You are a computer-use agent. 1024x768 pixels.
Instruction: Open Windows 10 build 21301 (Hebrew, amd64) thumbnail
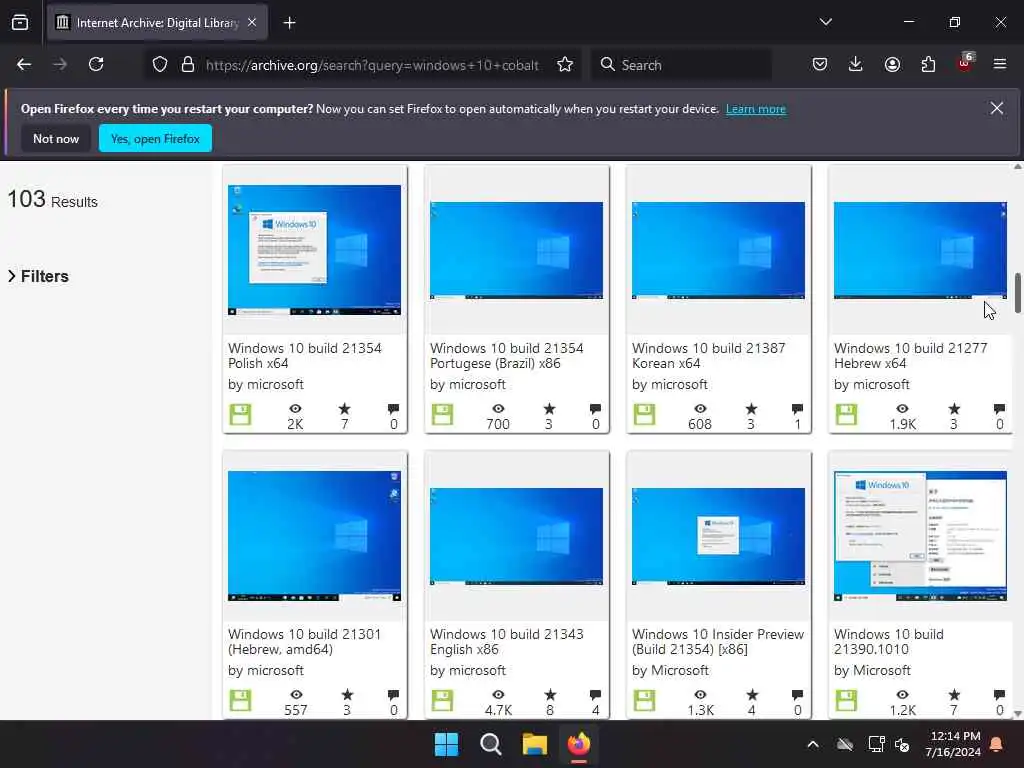314,536
